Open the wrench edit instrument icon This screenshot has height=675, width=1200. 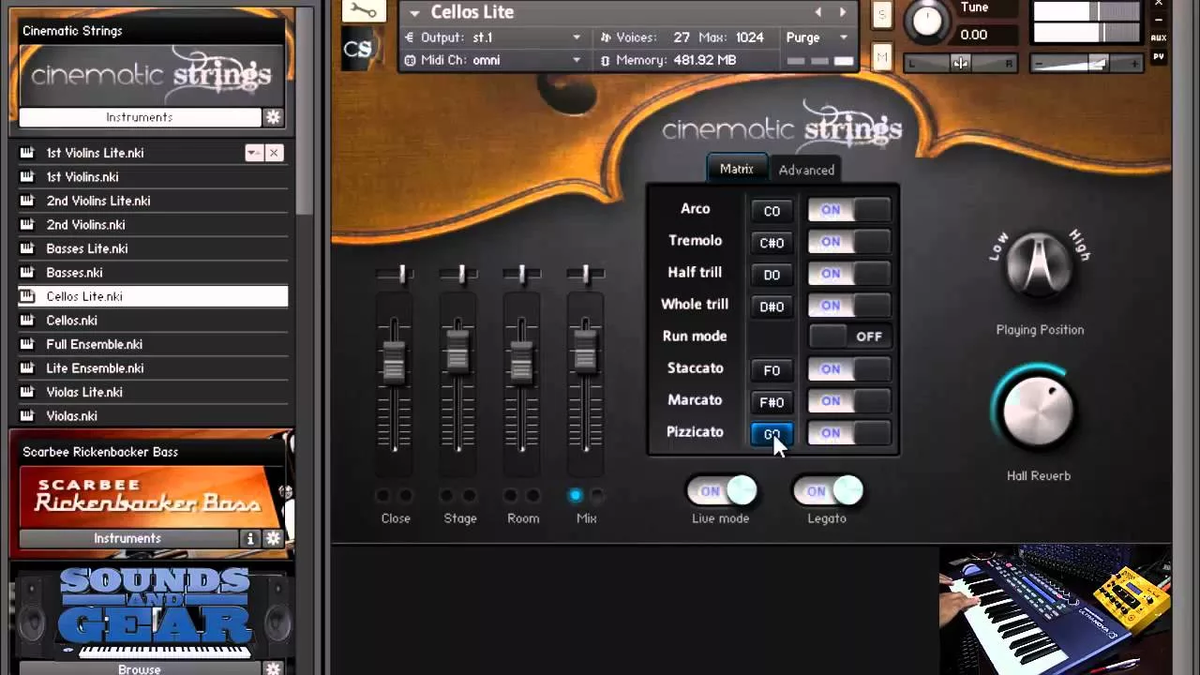click(x=364, y=11)
